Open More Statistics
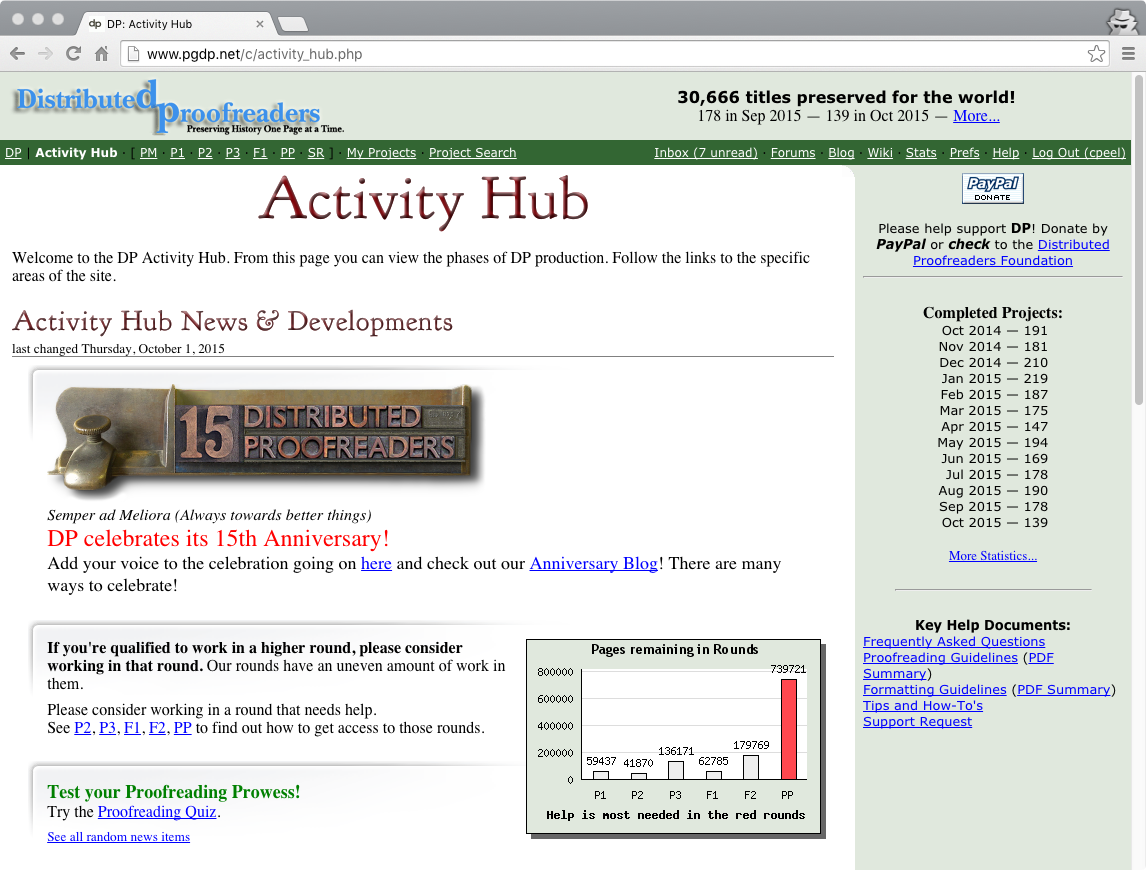This screenshot has width=1146, height=870. coord(992,555)
